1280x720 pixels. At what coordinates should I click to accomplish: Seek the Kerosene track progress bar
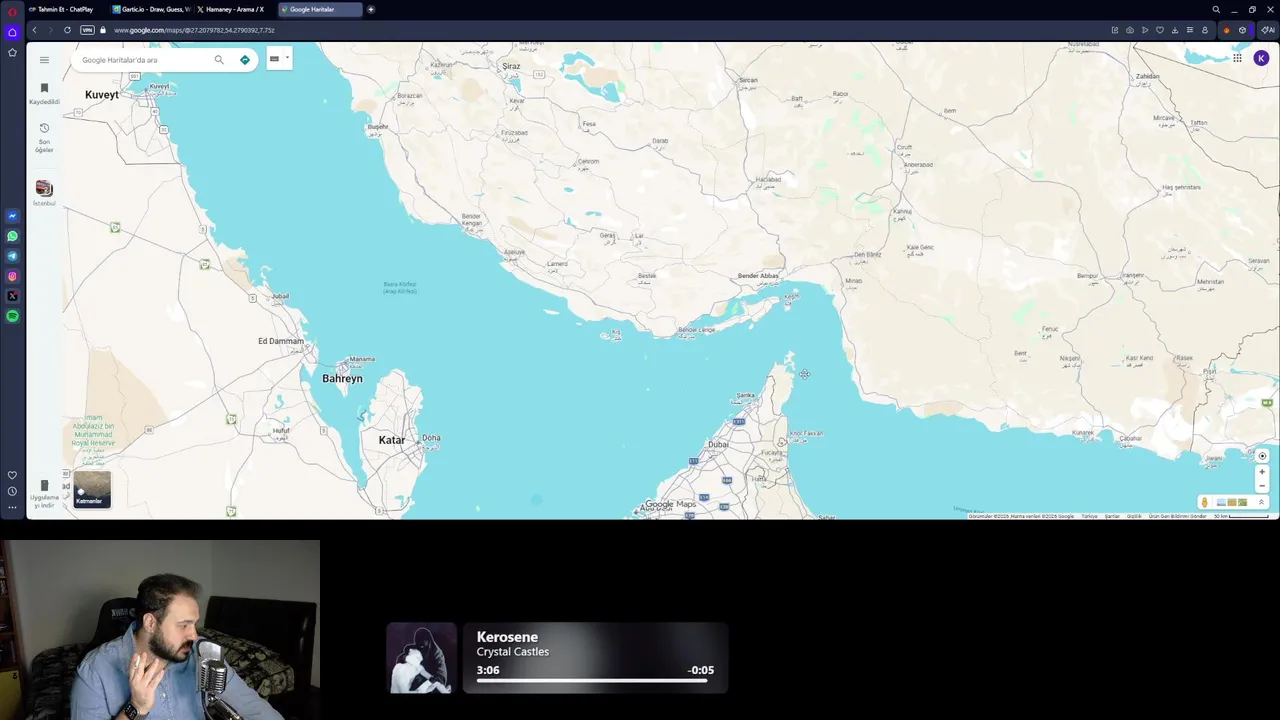coord(595,681)
